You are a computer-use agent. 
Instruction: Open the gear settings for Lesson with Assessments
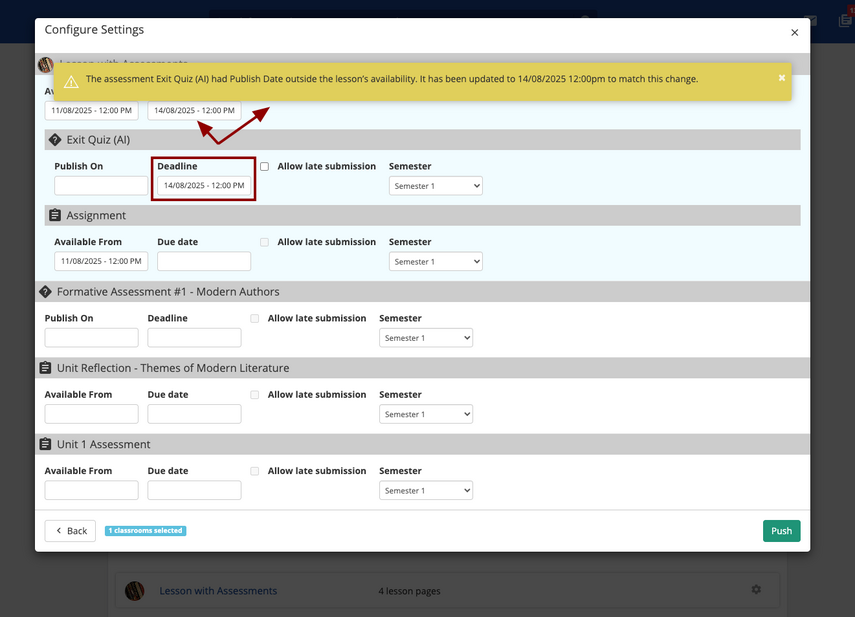pos(756,590)
